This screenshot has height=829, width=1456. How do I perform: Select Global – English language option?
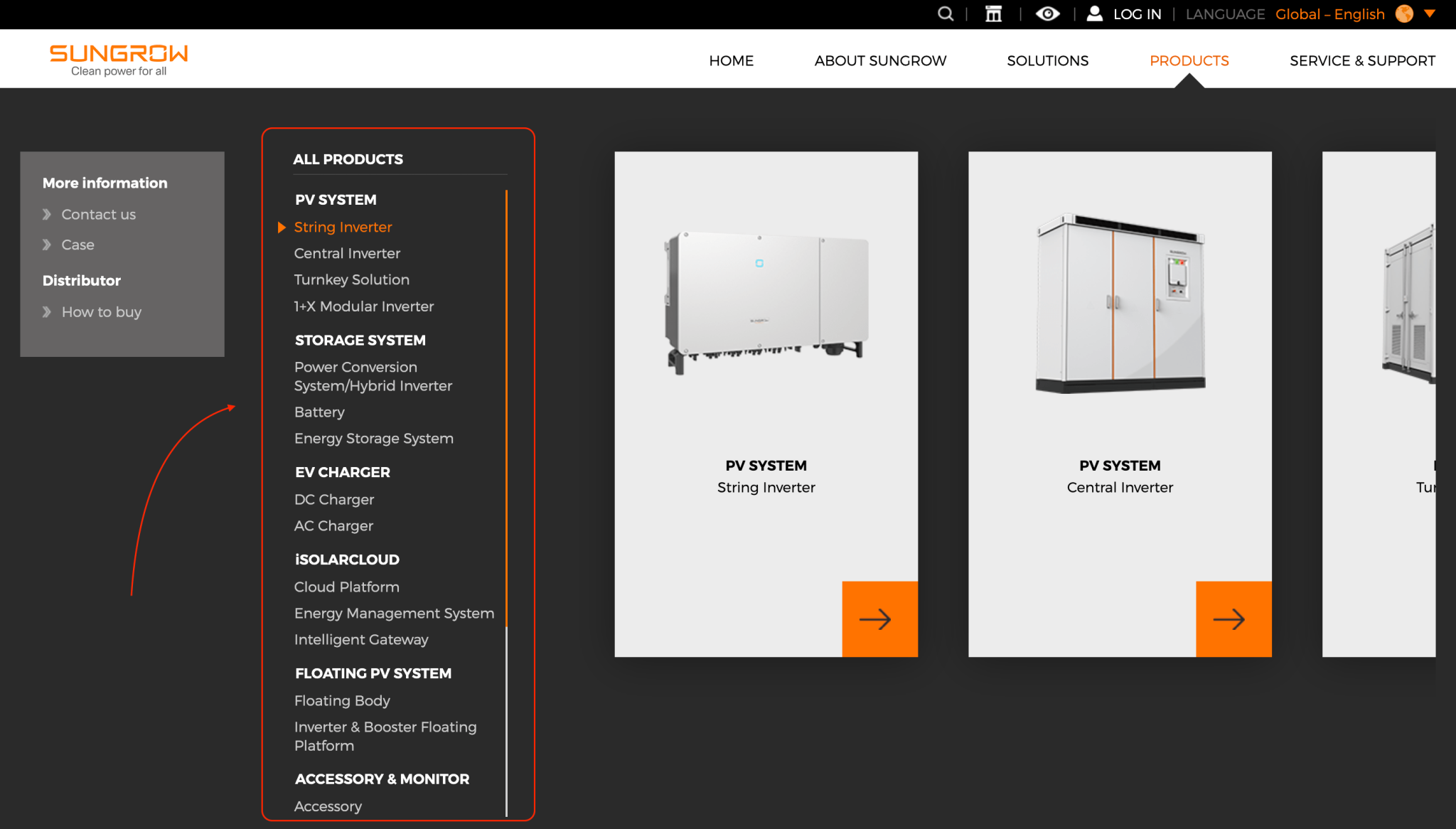click(1329, 14)
